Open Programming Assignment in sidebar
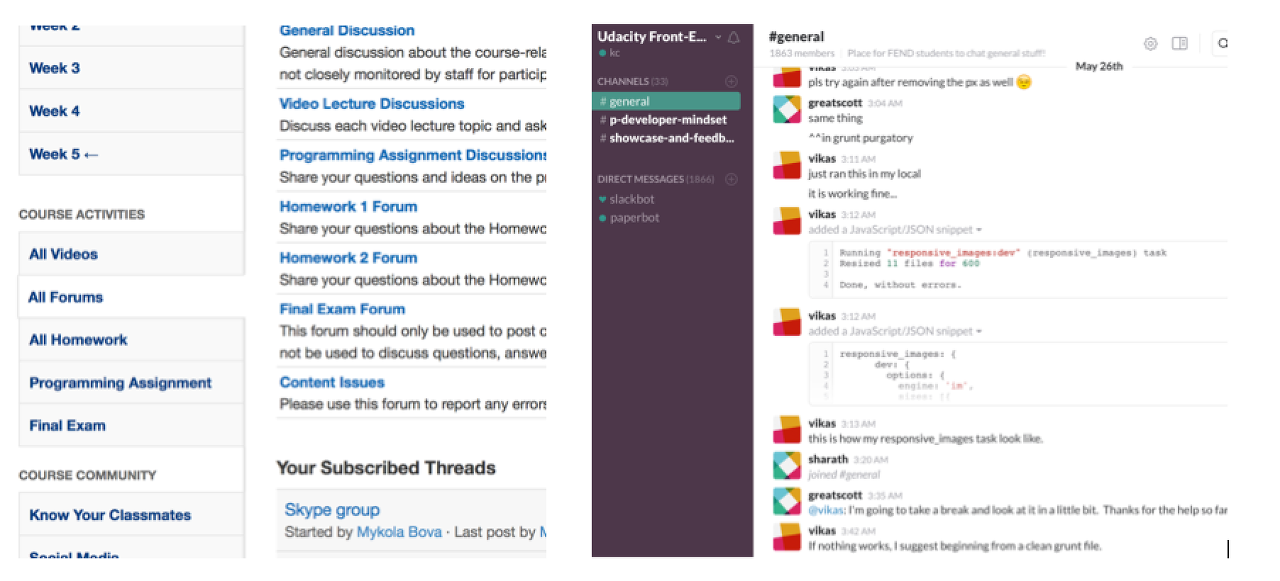The height and width of the screenshot is (581, 1280). click(131, 383)
